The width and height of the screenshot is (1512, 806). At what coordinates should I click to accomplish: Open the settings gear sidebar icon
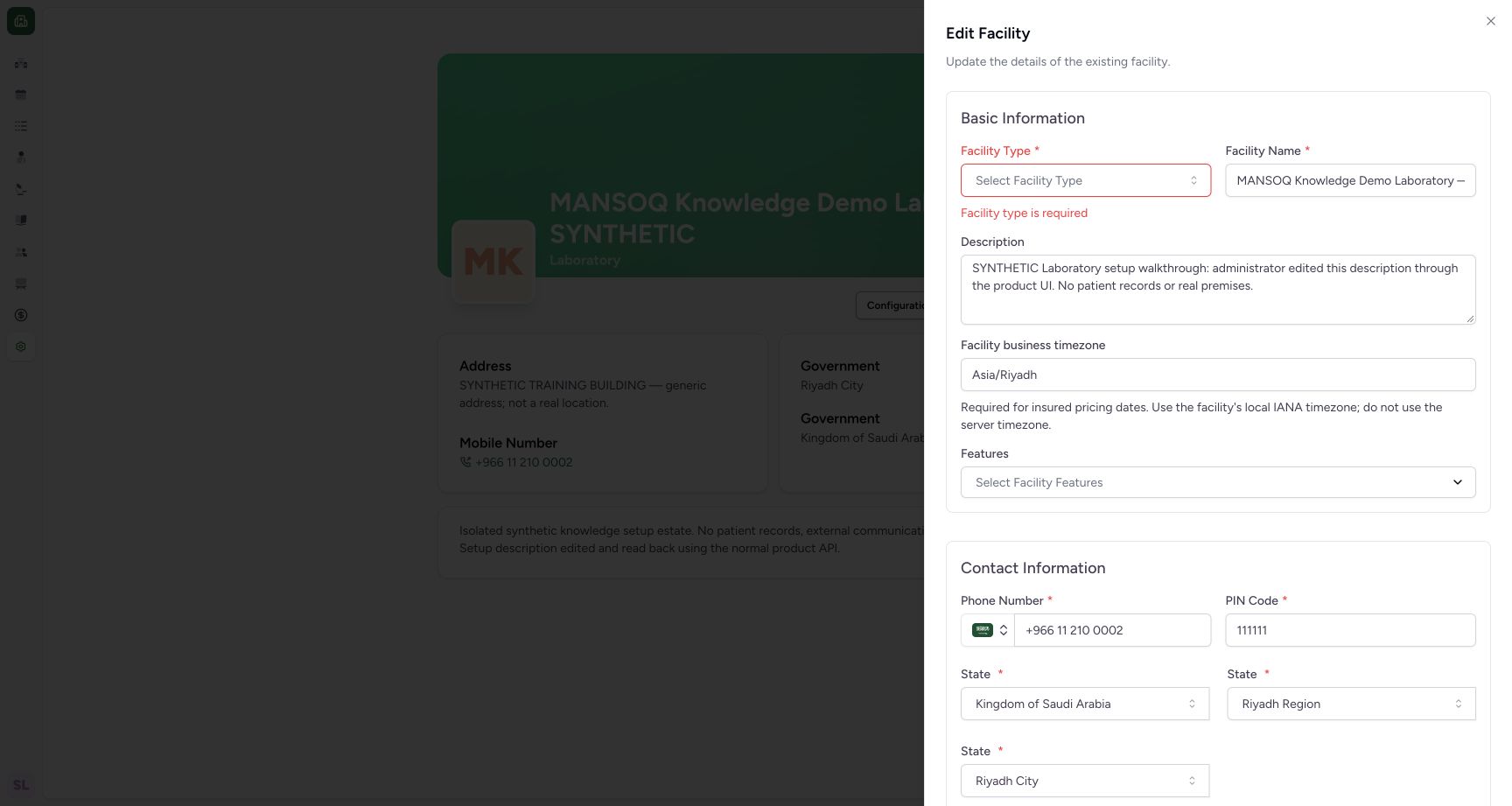pyautogui.click(x=21, y=347)
